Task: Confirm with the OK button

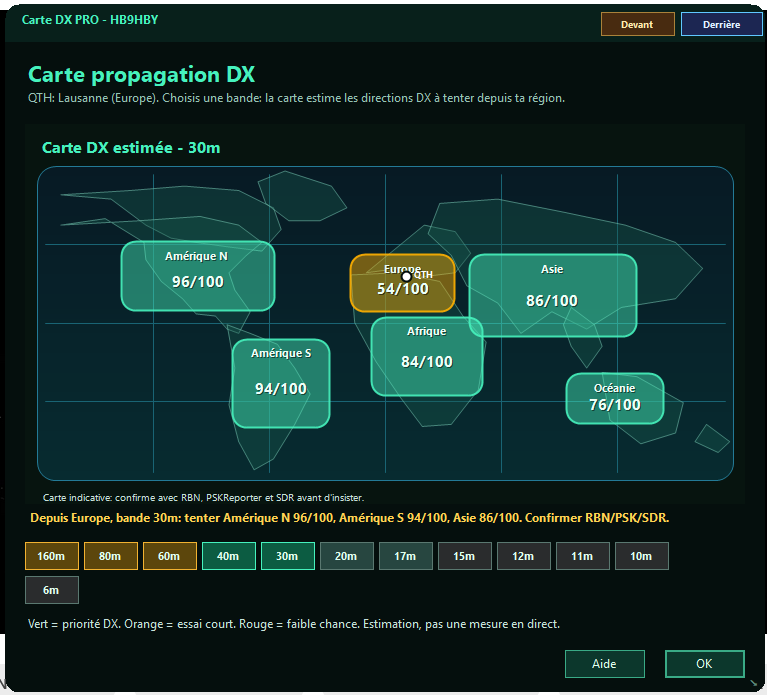Action: pyautogui.click(x=704, y=664)
